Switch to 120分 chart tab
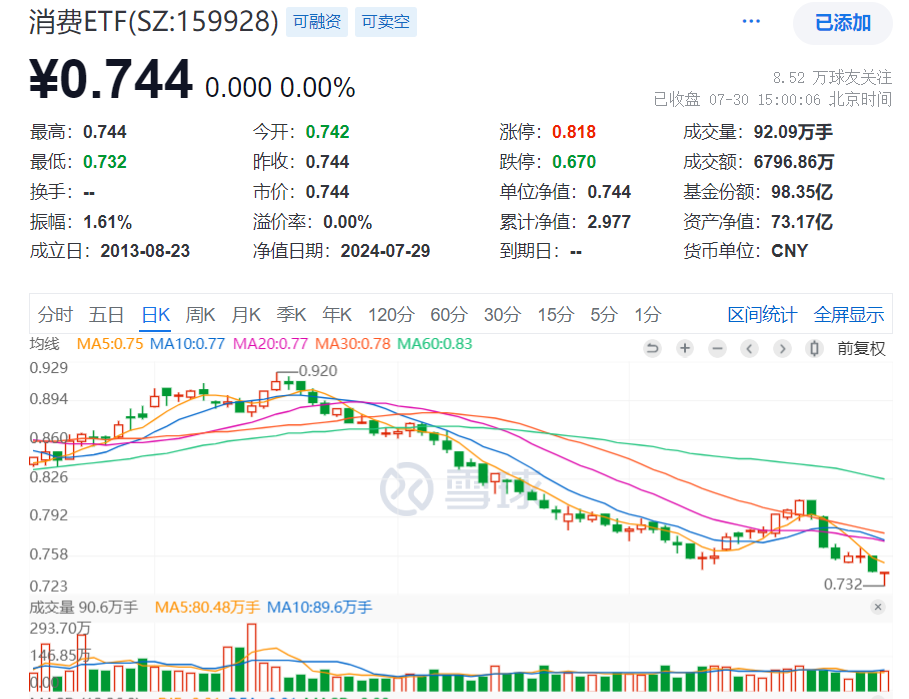 tap(391, 315)
